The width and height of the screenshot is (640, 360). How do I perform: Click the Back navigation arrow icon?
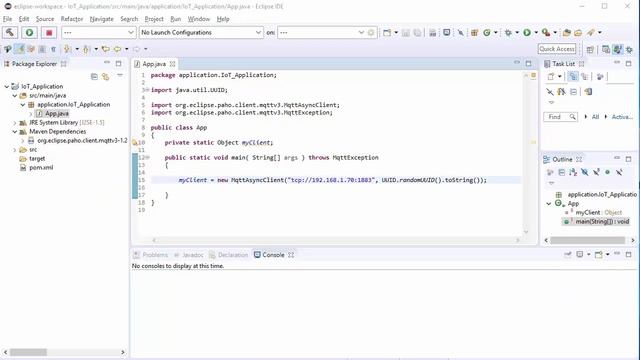click(x=118, y=49)
